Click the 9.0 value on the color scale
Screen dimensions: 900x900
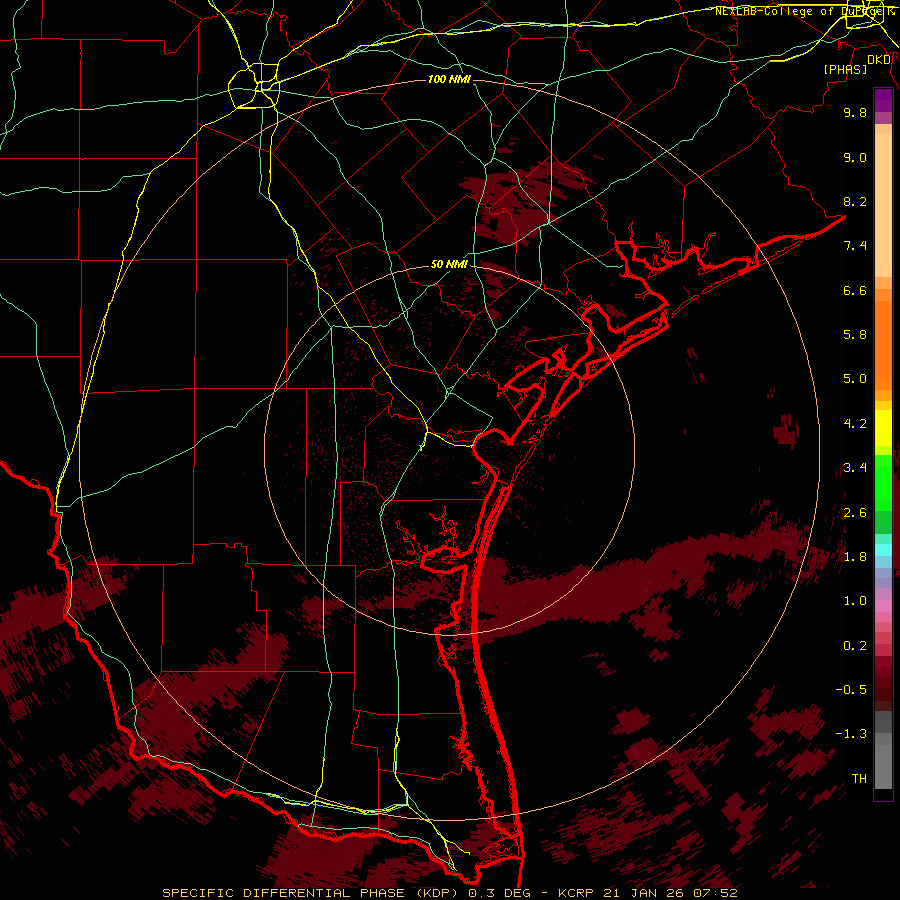coord(855,157)
